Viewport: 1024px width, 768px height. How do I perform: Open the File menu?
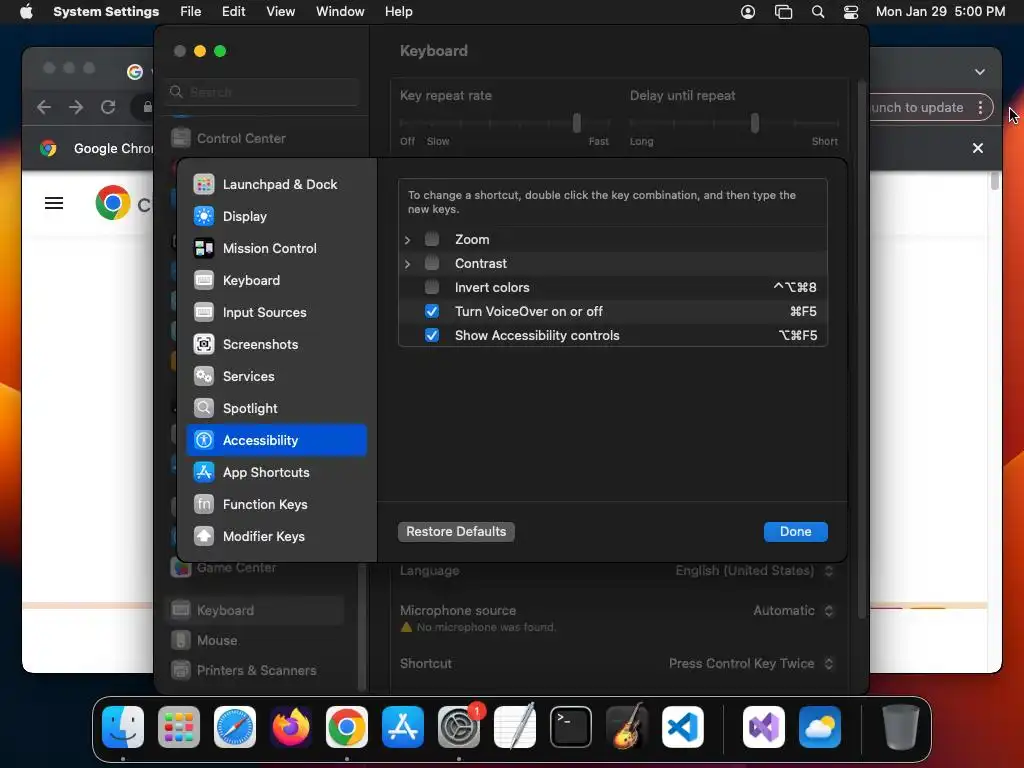pos(191,11)
